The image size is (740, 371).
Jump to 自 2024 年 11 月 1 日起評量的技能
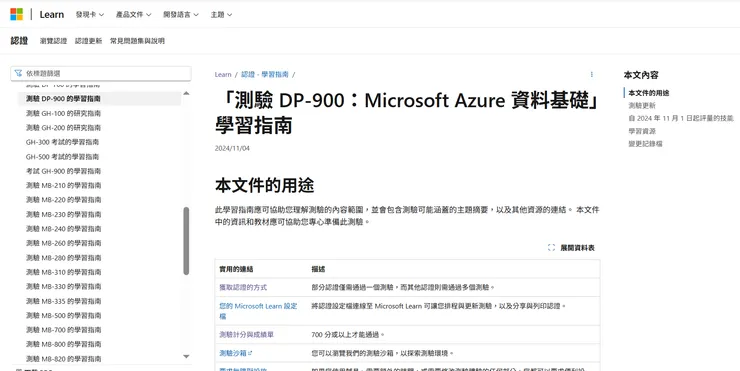681,118
